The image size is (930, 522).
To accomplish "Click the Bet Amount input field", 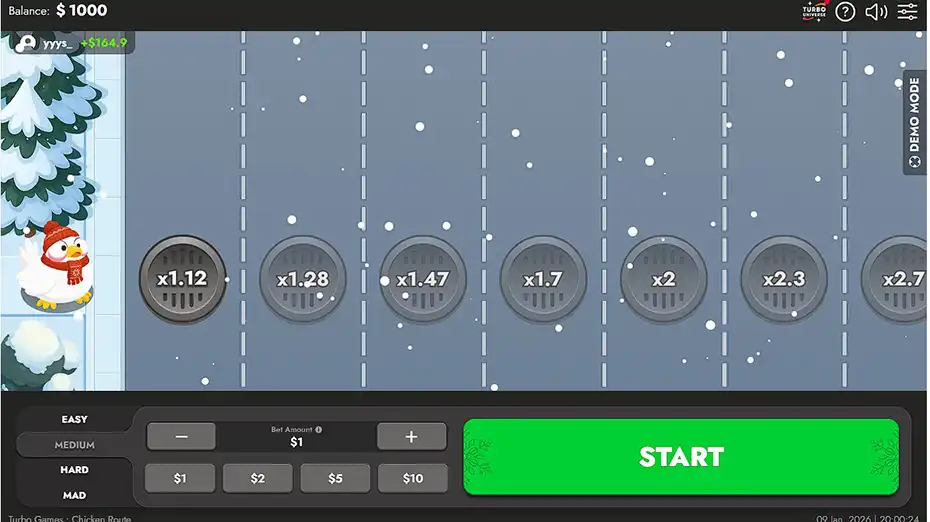I will point(296,442).
